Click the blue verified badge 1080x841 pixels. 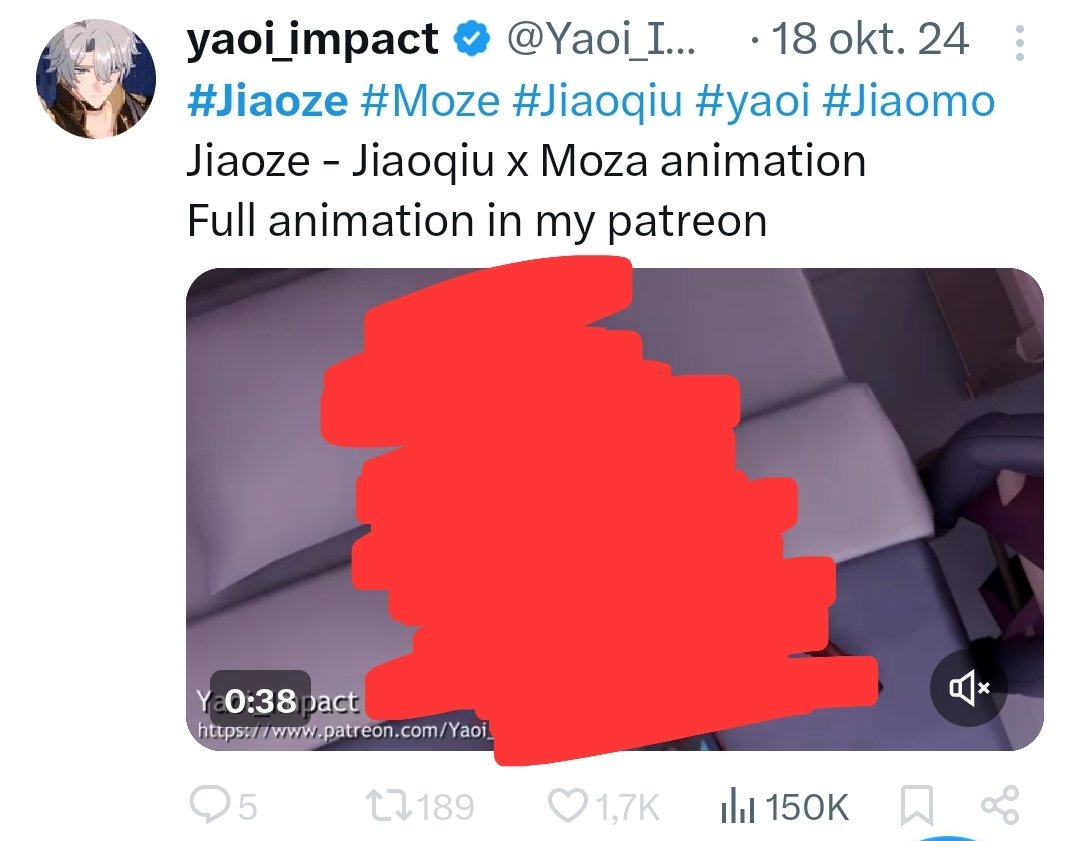tap(471, 39)
